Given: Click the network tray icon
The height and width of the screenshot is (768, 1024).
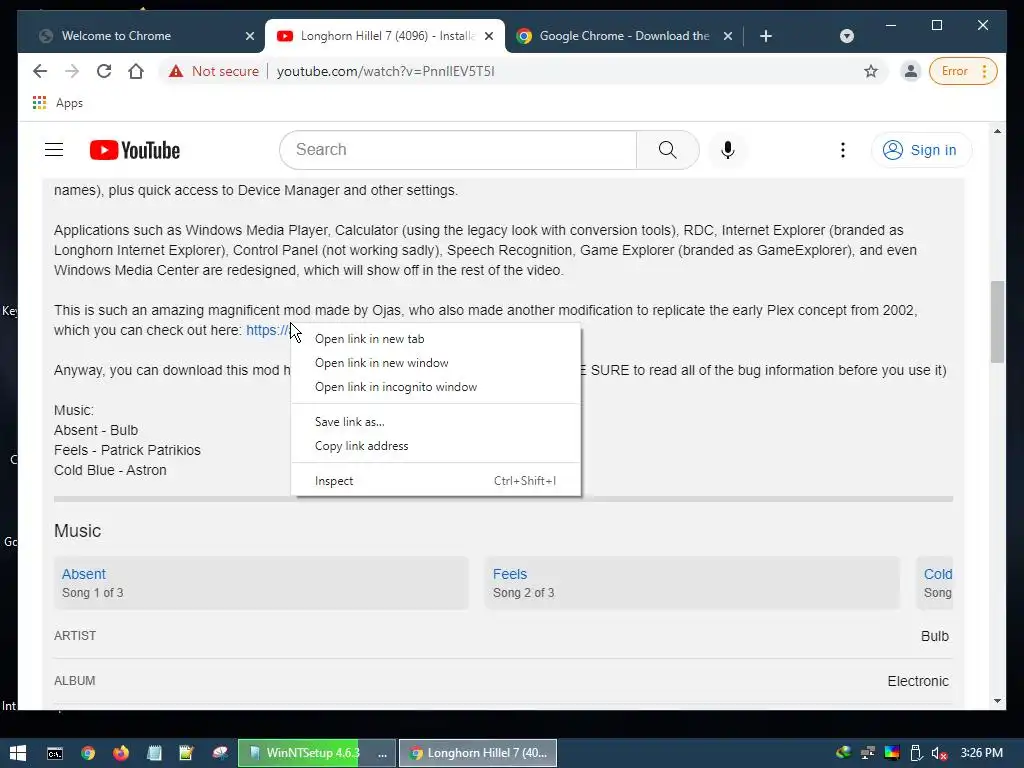Looking at the screenshot, I should (x=868, y=753).
